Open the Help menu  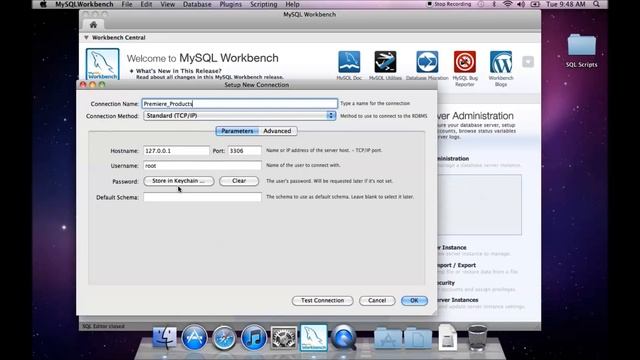292,4
